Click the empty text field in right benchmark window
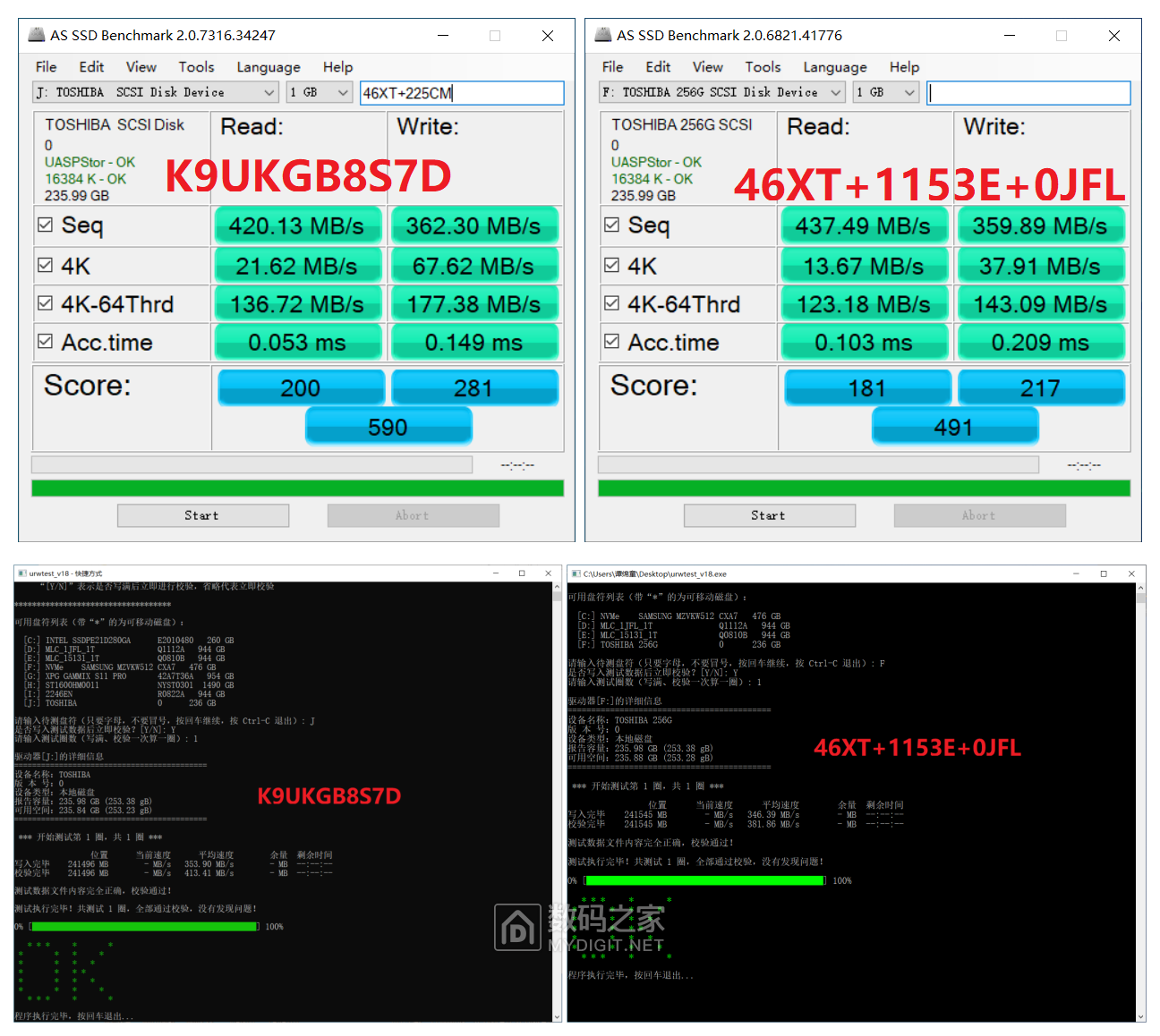 coord(1028,92)
